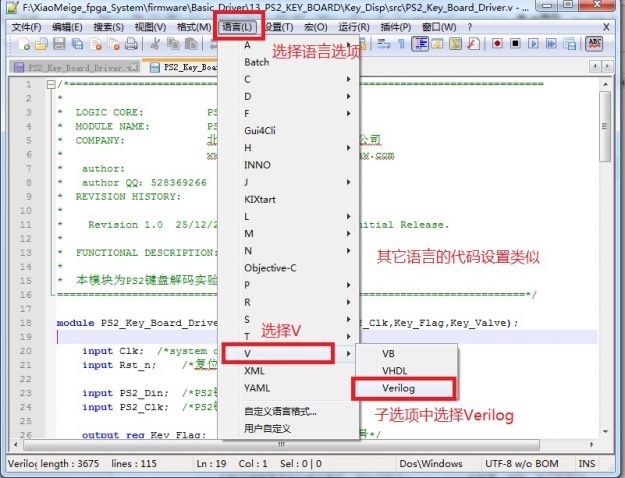Open the User defined language icon
625x478 pixels.
437,44
